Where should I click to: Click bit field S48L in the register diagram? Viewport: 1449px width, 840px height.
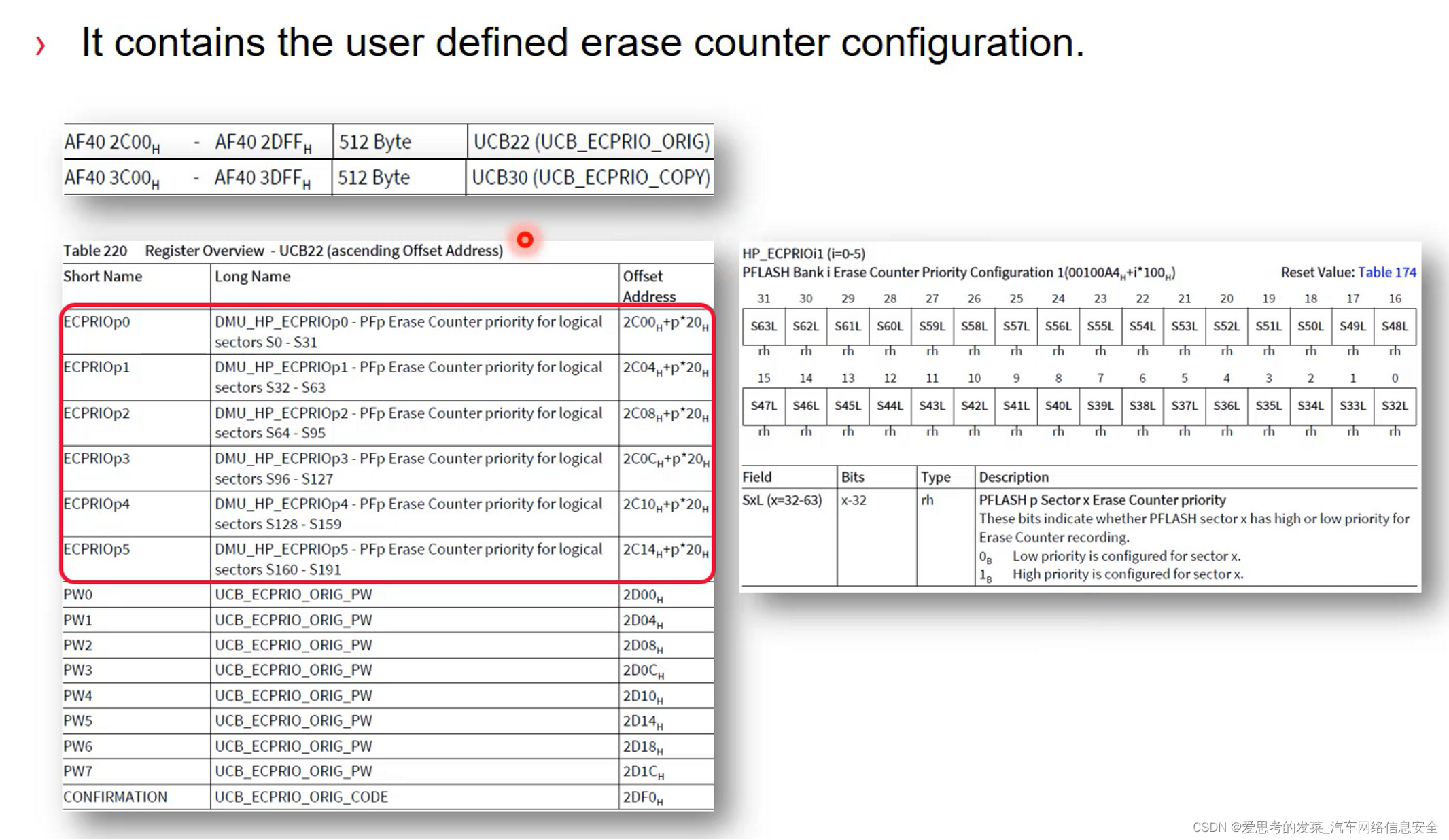[x=1395, y=326]
